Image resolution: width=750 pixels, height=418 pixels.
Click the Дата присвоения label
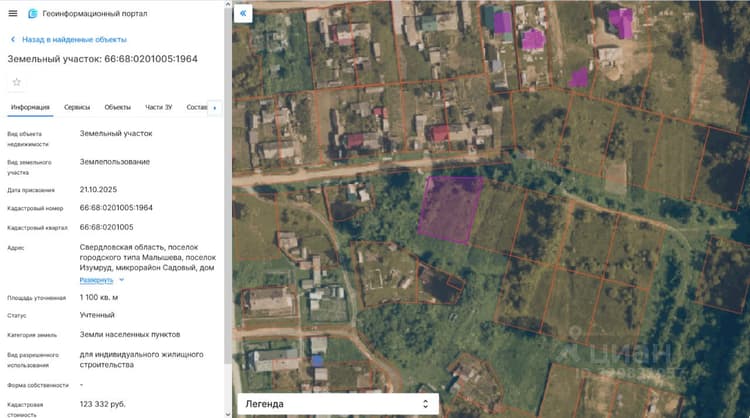tap(31, 190)
